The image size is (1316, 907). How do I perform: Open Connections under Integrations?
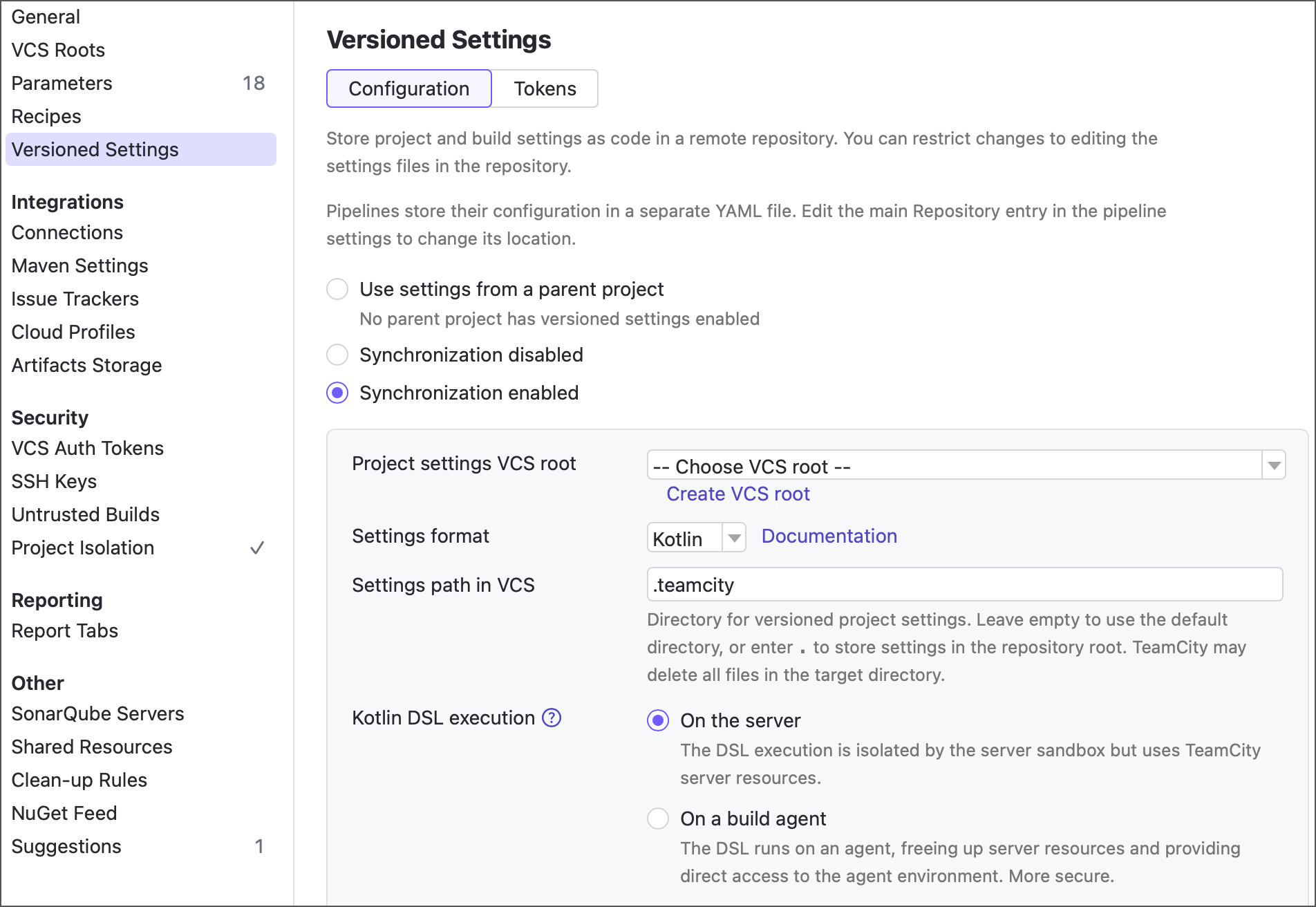tap(67, 232)
